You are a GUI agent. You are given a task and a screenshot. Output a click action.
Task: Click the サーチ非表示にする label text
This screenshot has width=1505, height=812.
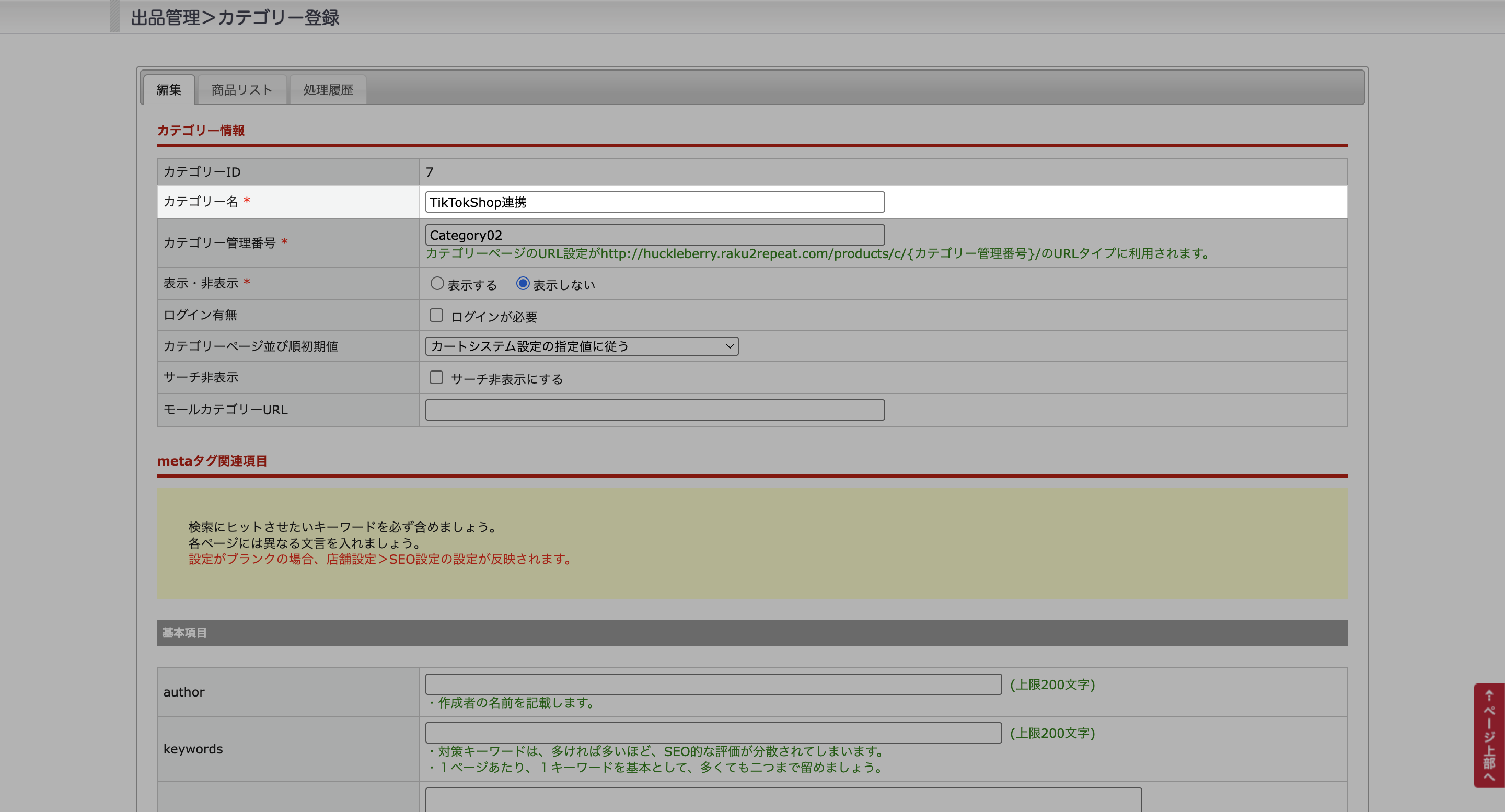506,379
